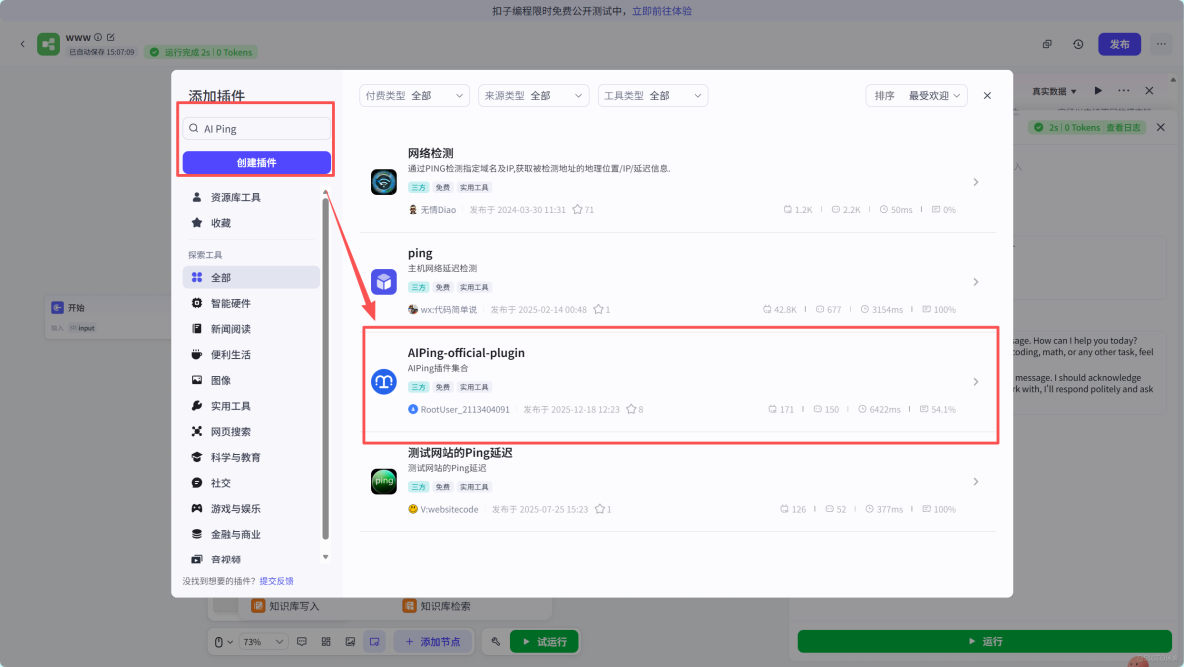Expand AIPing-official-plugin details with its chevron
1184x667 pixels.
click(x=975, y=381)
